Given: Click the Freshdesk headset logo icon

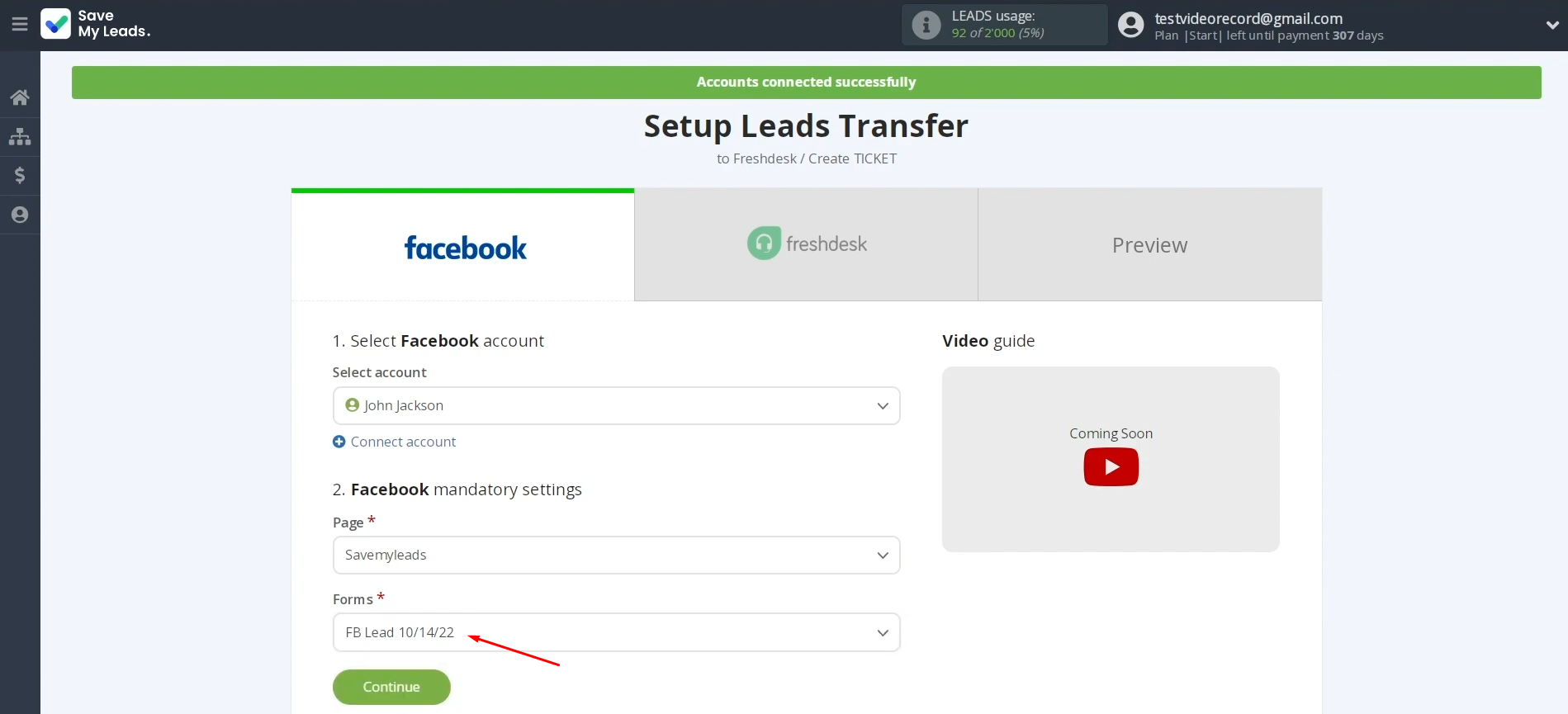Looking at the screenshot, I should (764, 244).
